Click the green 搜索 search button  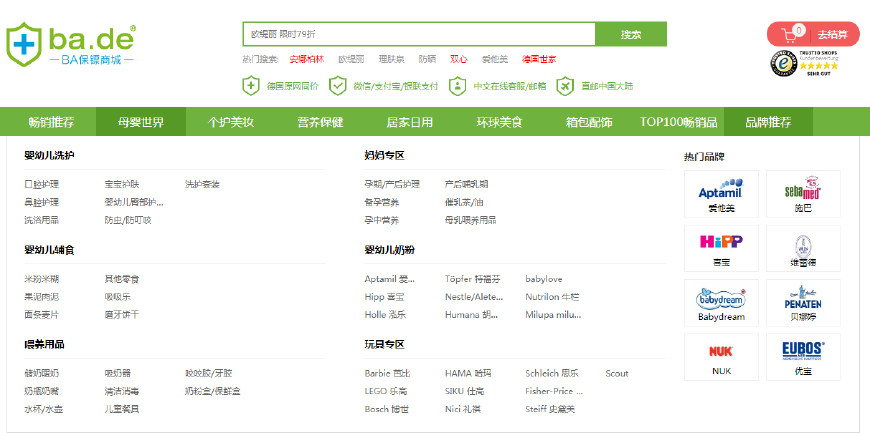[631, 34]
